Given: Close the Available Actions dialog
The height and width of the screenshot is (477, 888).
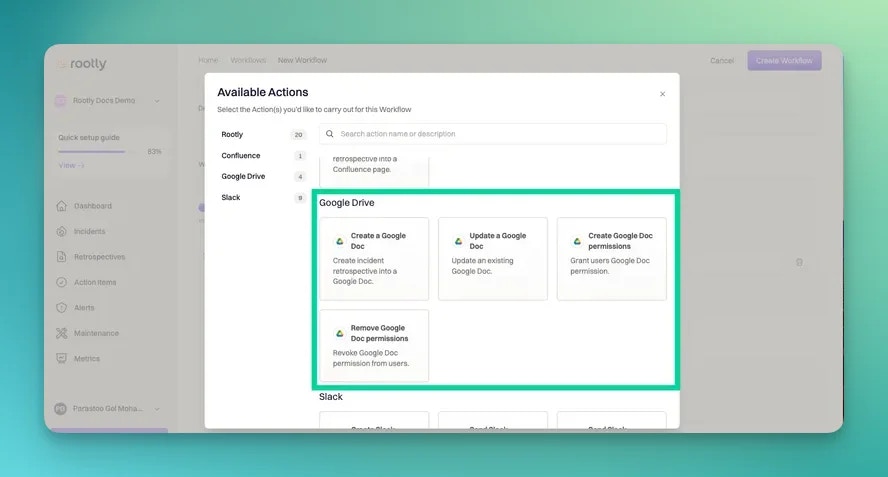Looking at the screenshot, I should [663, 94].
